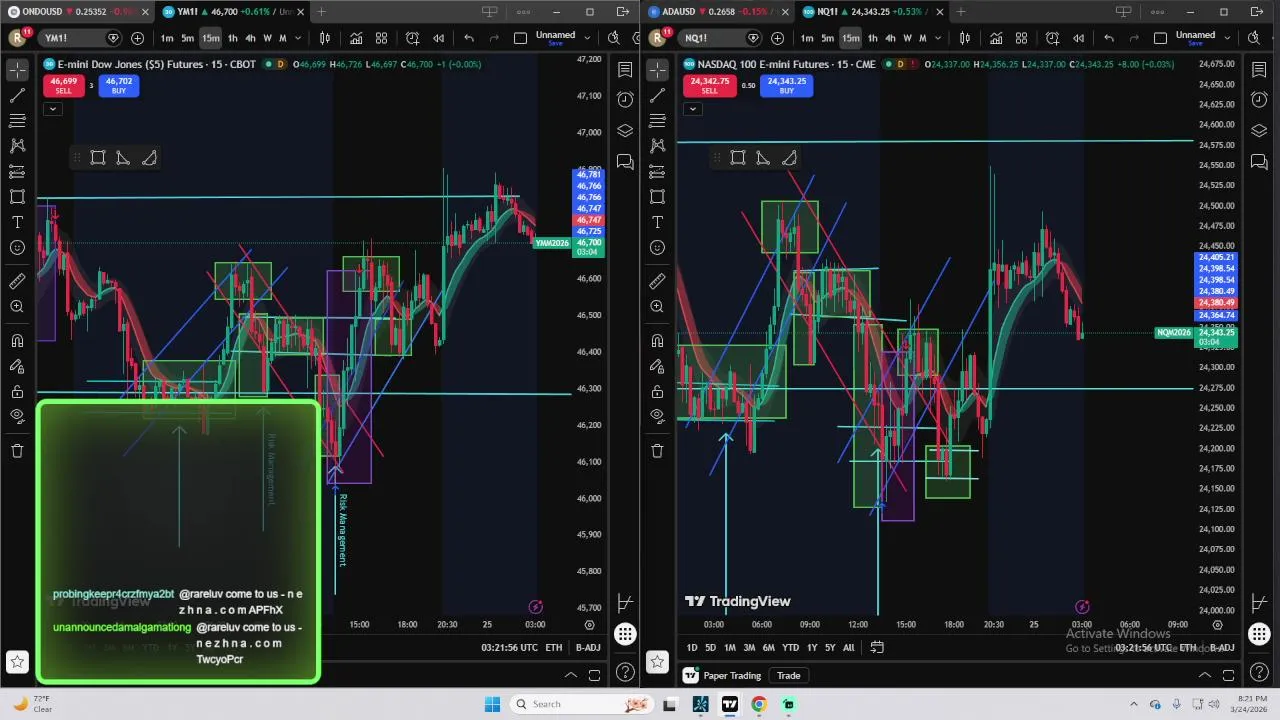Click the Windows taskbar Search box
Viewport: 1280px width, 720px height.
(580, 704)
